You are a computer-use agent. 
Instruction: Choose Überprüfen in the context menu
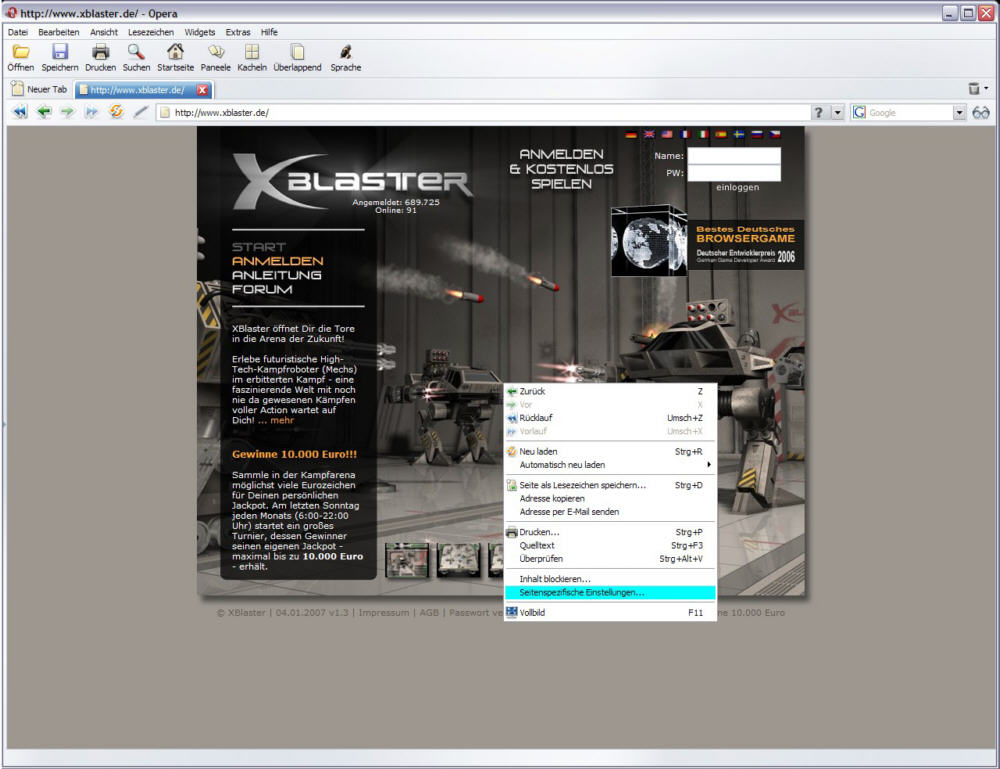[x=610, y=559]
